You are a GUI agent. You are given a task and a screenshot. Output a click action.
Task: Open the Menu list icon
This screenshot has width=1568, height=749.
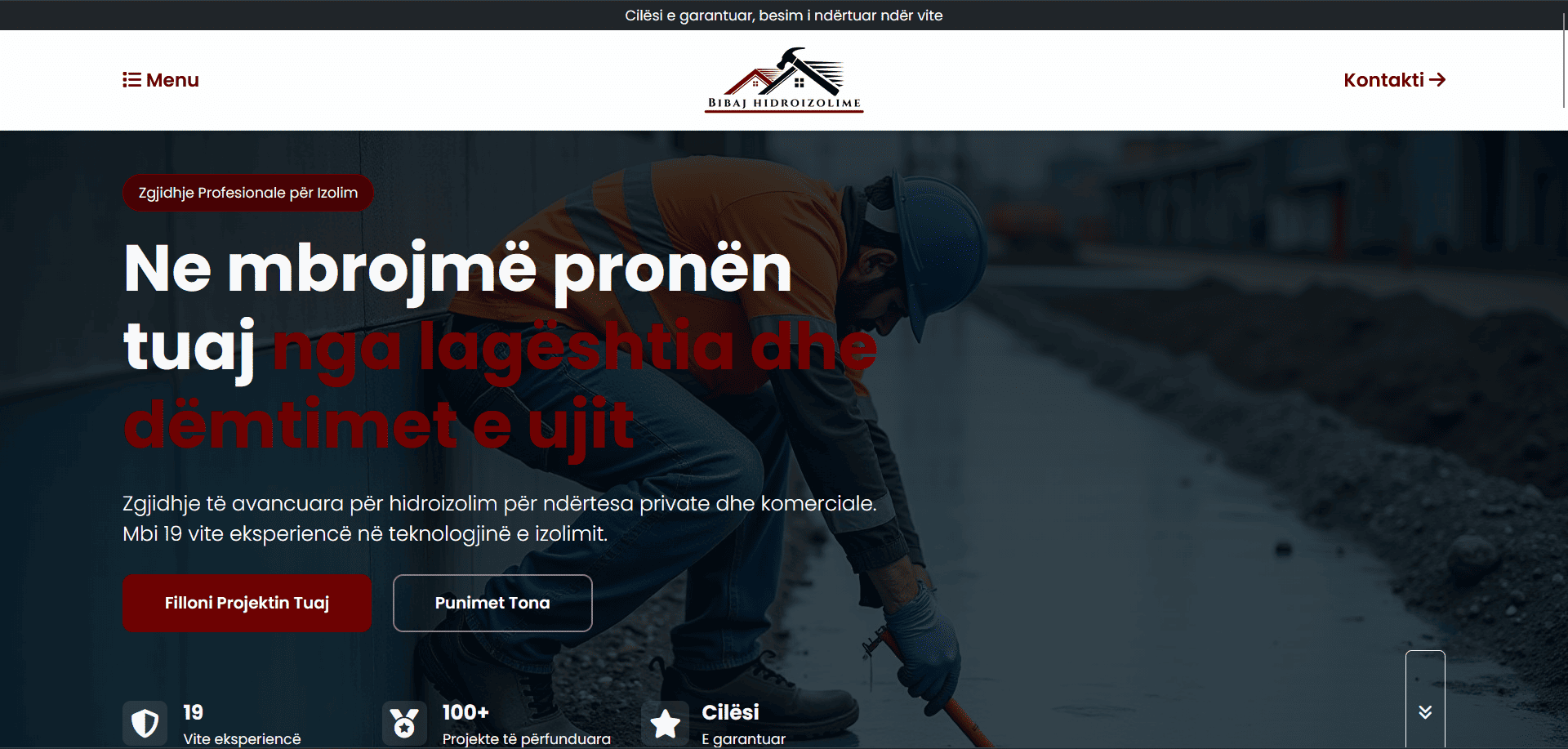coord(131,80)
